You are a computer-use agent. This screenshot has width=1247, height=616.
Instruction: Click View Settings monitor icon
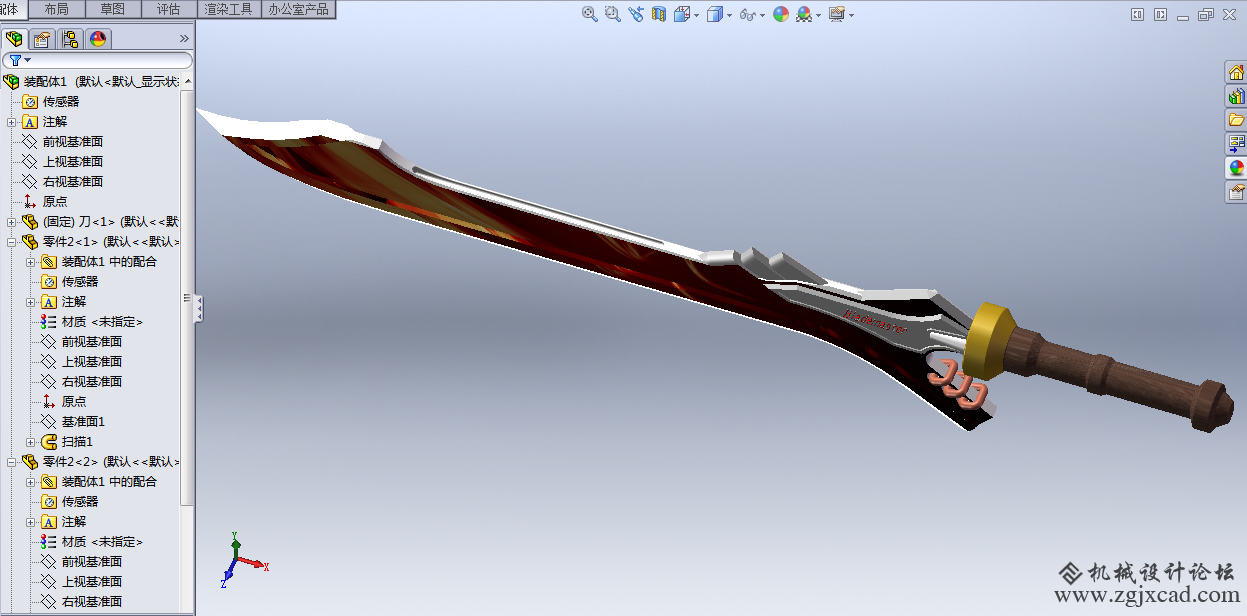pyautogui.click(x=836, y=14)
